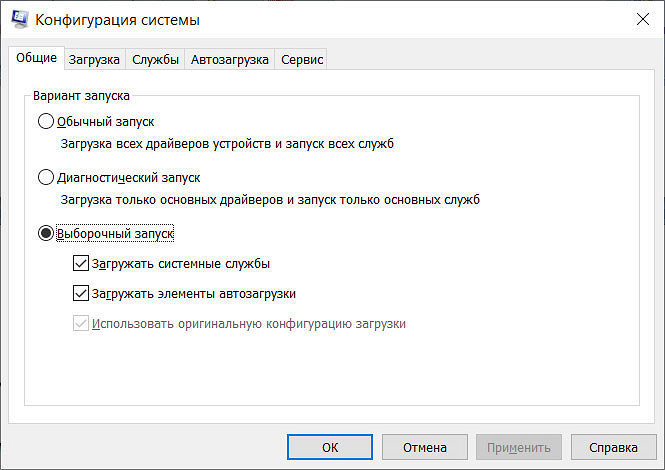This screenshot has height=470, width=665.
Task: Go to the Службы tab
Action: click(155, 60)
